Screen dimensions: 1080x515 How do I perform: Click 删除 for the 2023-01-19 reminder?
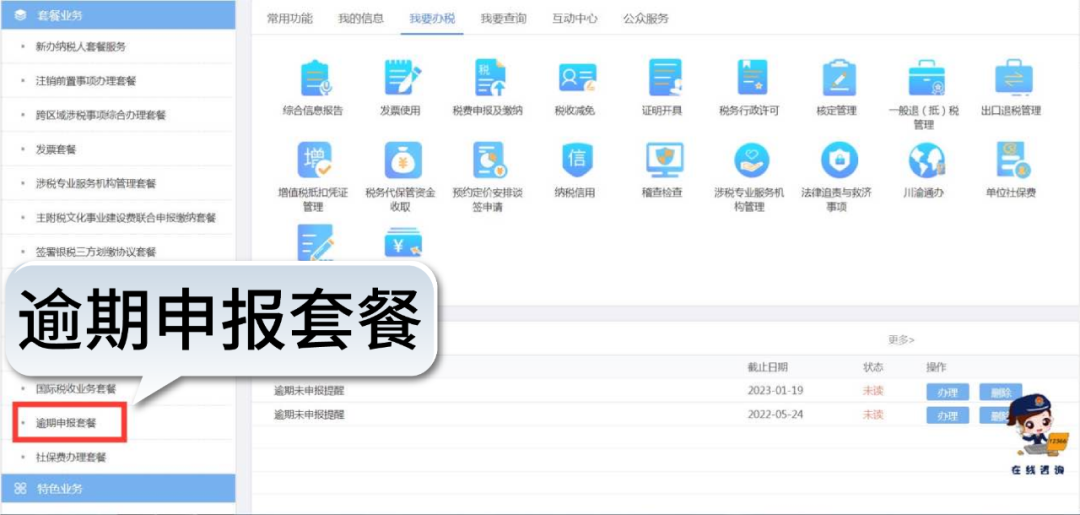(x=1001, y=392)
